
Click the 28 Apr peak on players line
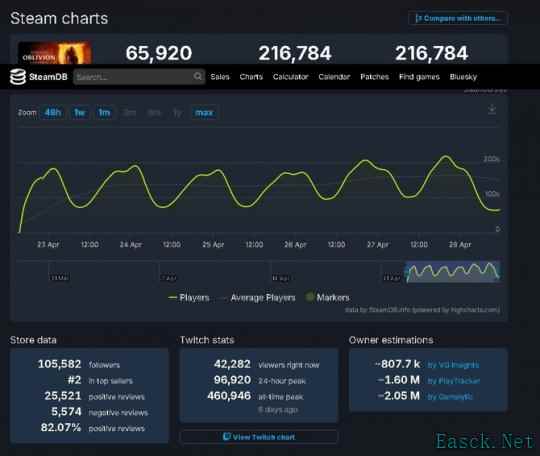pos(446,157)
